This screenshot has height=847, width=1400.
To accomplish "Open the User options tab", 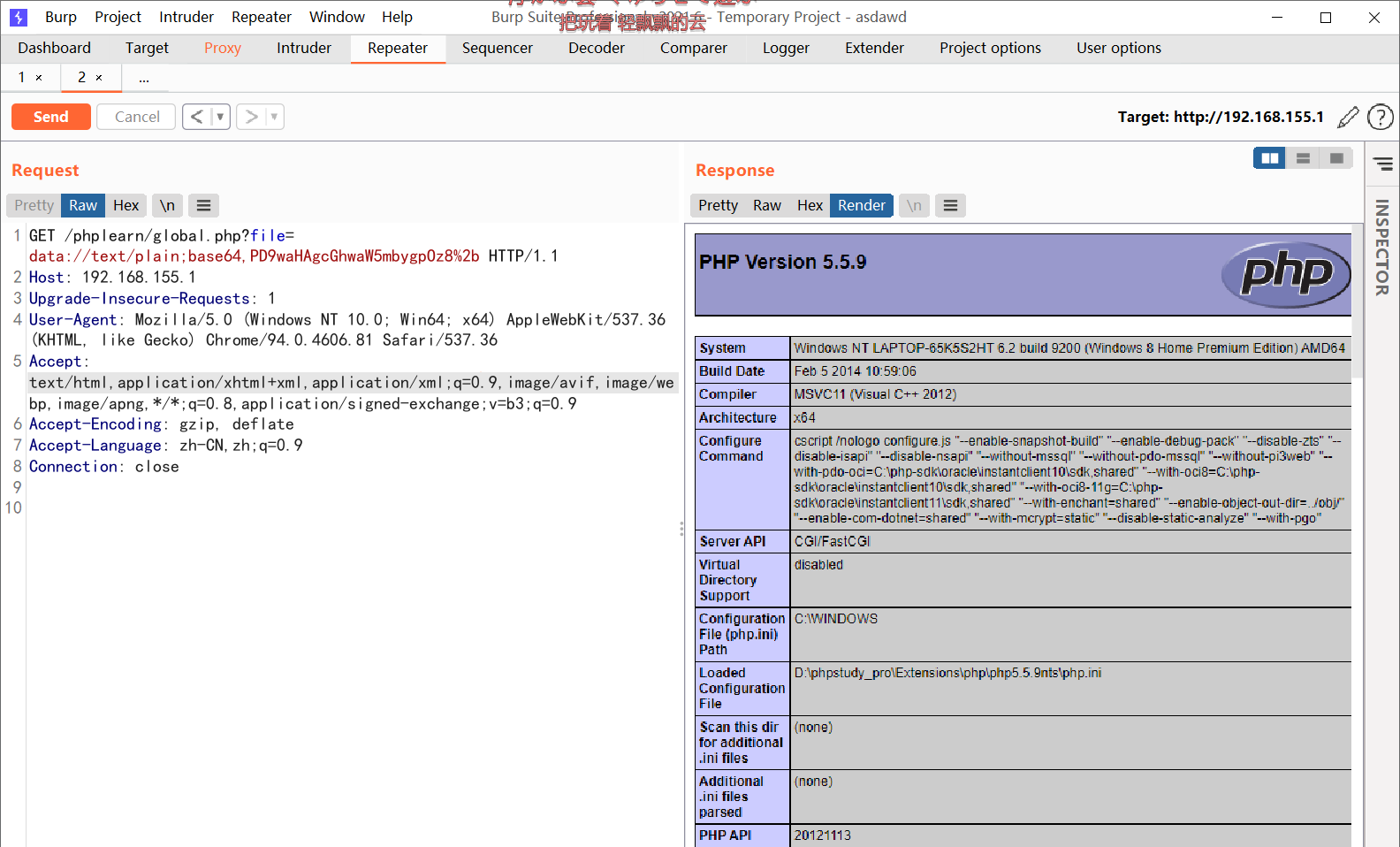I will click(1119, 48).
